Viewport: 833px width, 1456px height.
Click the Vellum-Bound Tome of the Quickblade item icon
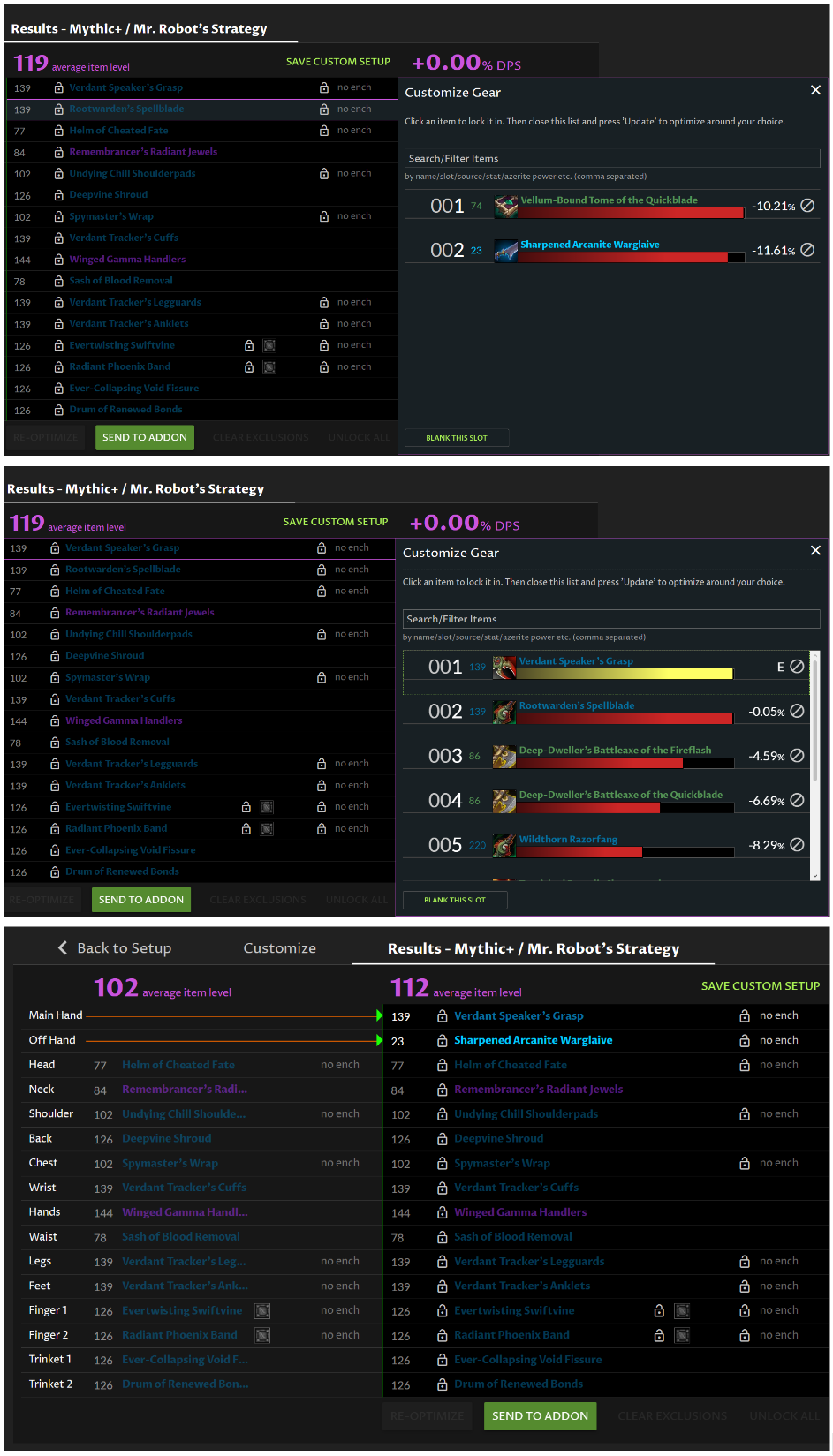coord(506,207)
